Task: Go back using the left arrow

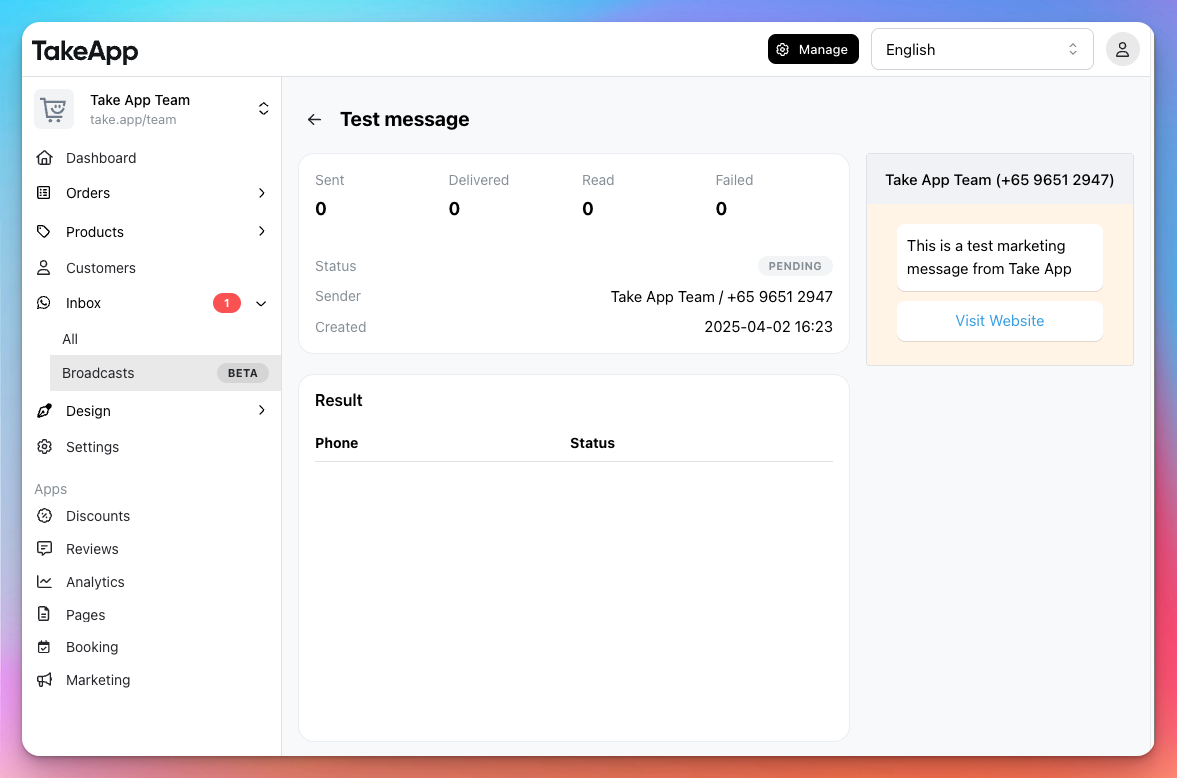Action: click(315, 119)
